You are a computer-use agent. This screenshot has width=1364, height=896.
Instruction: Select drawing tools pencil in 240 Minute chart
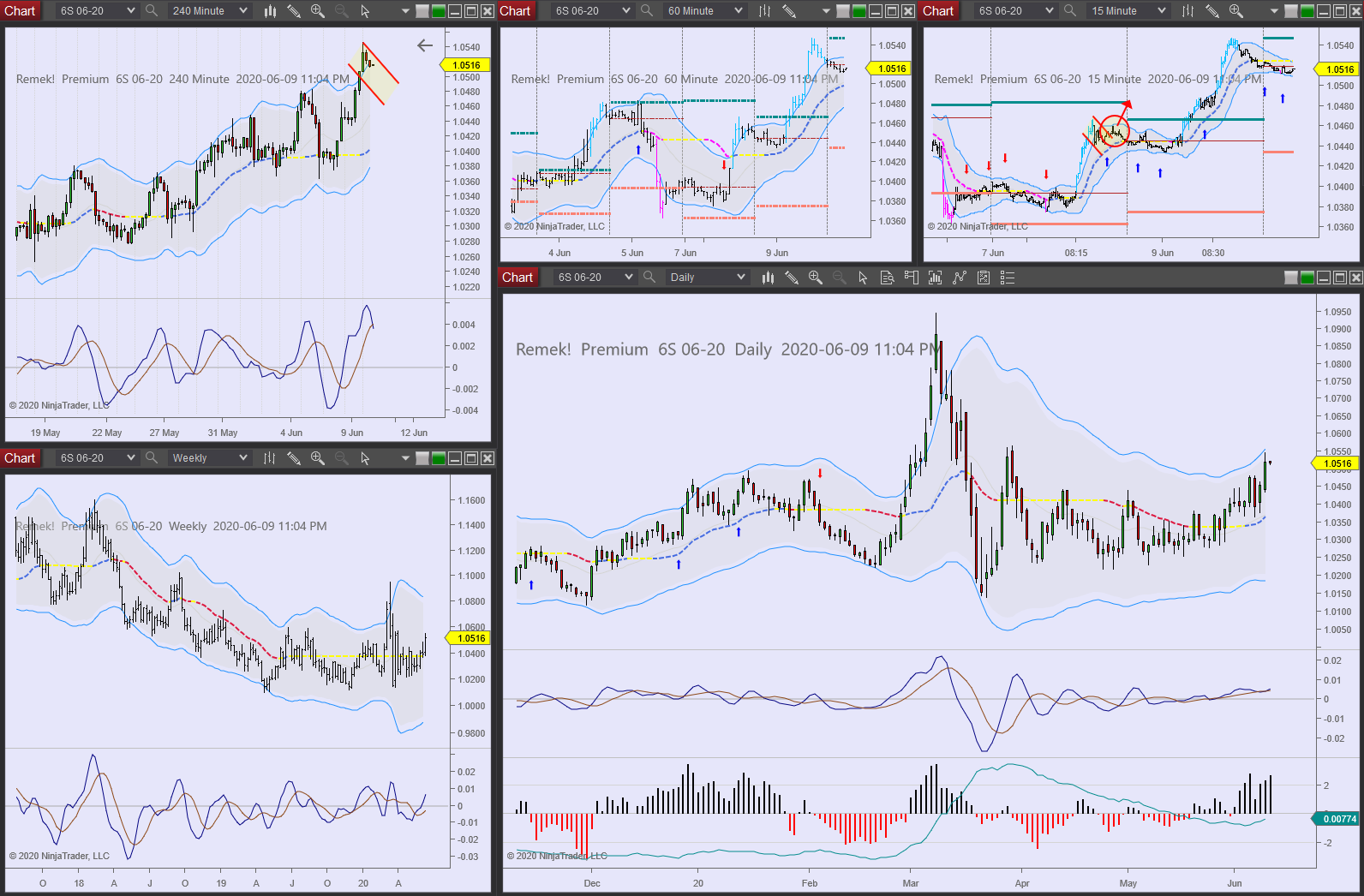pos(294,11)
